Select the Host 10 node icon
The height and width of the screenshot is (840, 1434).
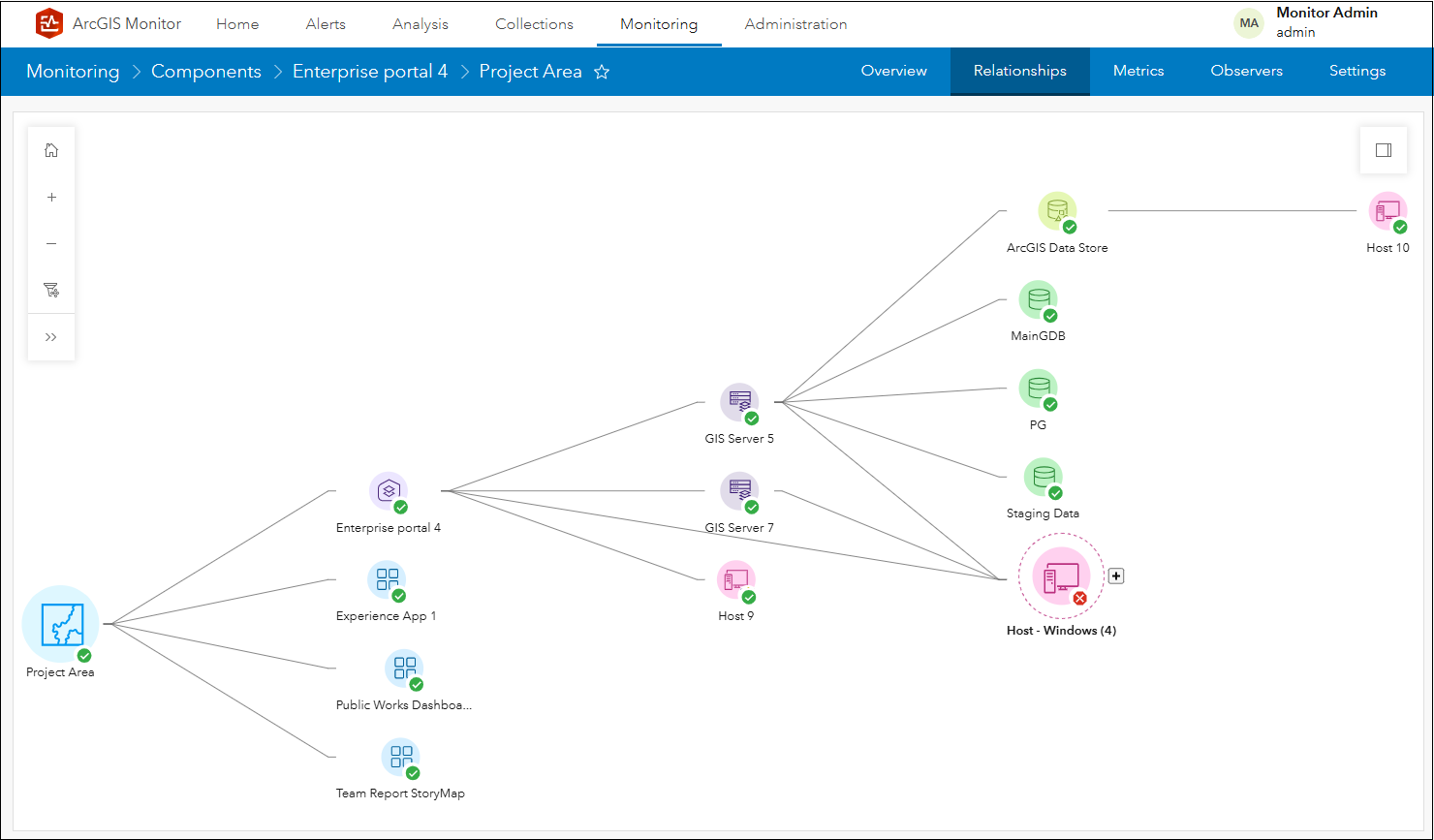pyautogui.click(x=1387, y=211)
